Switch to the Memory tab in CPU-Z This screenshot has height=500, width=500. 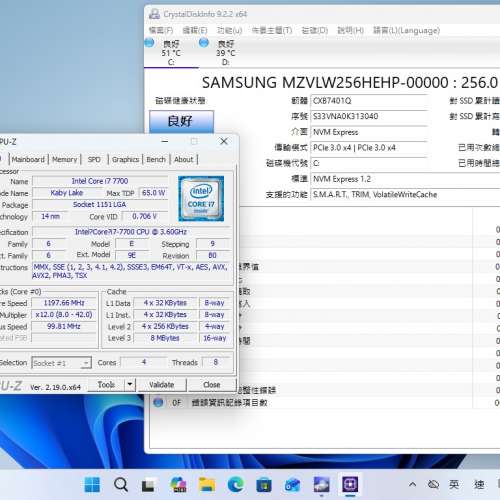point(64,159)
